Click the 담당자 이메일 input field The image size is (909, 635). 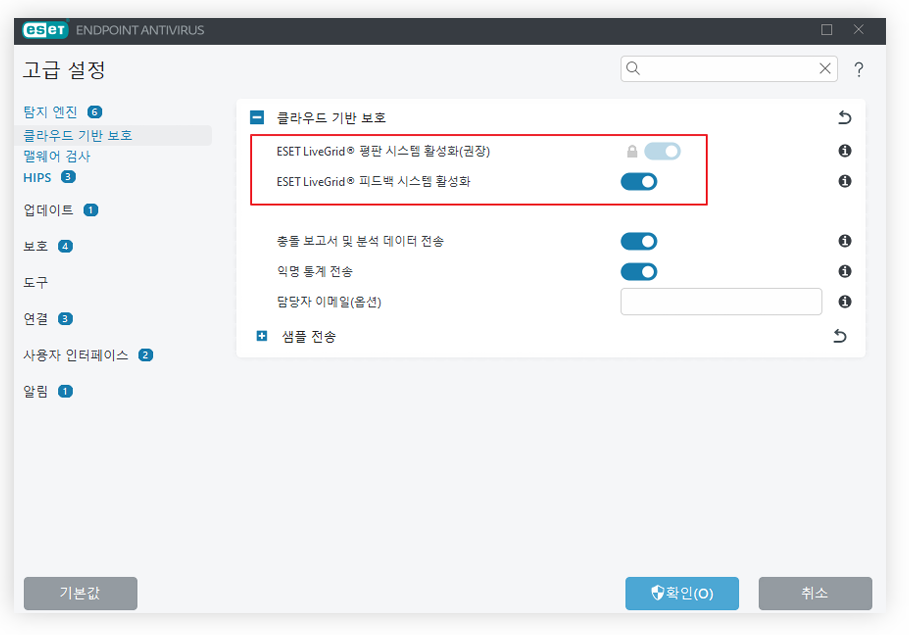click(721, 302)
